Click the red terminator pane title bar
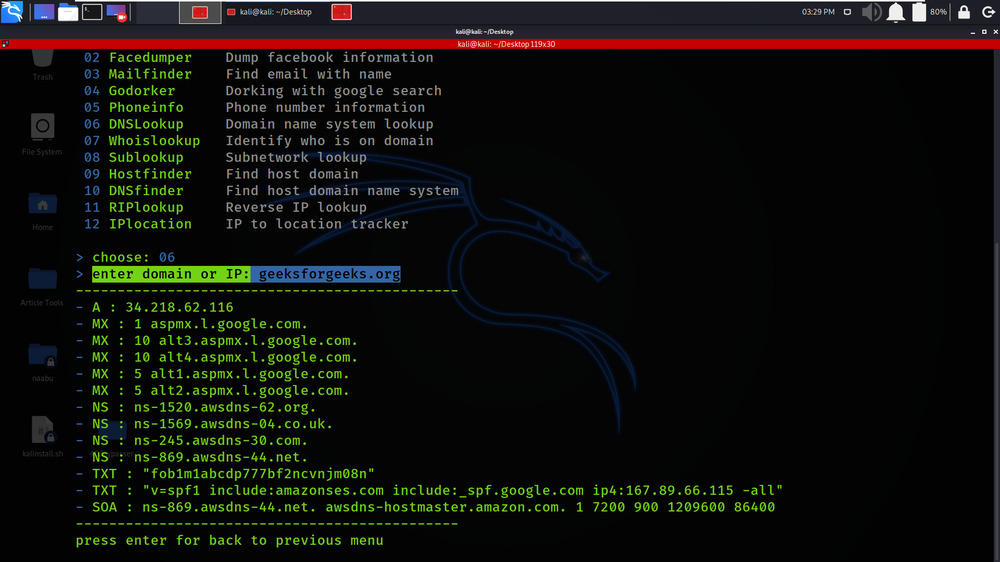Screen dimensions: 1000x562 (x=506, y=44)
